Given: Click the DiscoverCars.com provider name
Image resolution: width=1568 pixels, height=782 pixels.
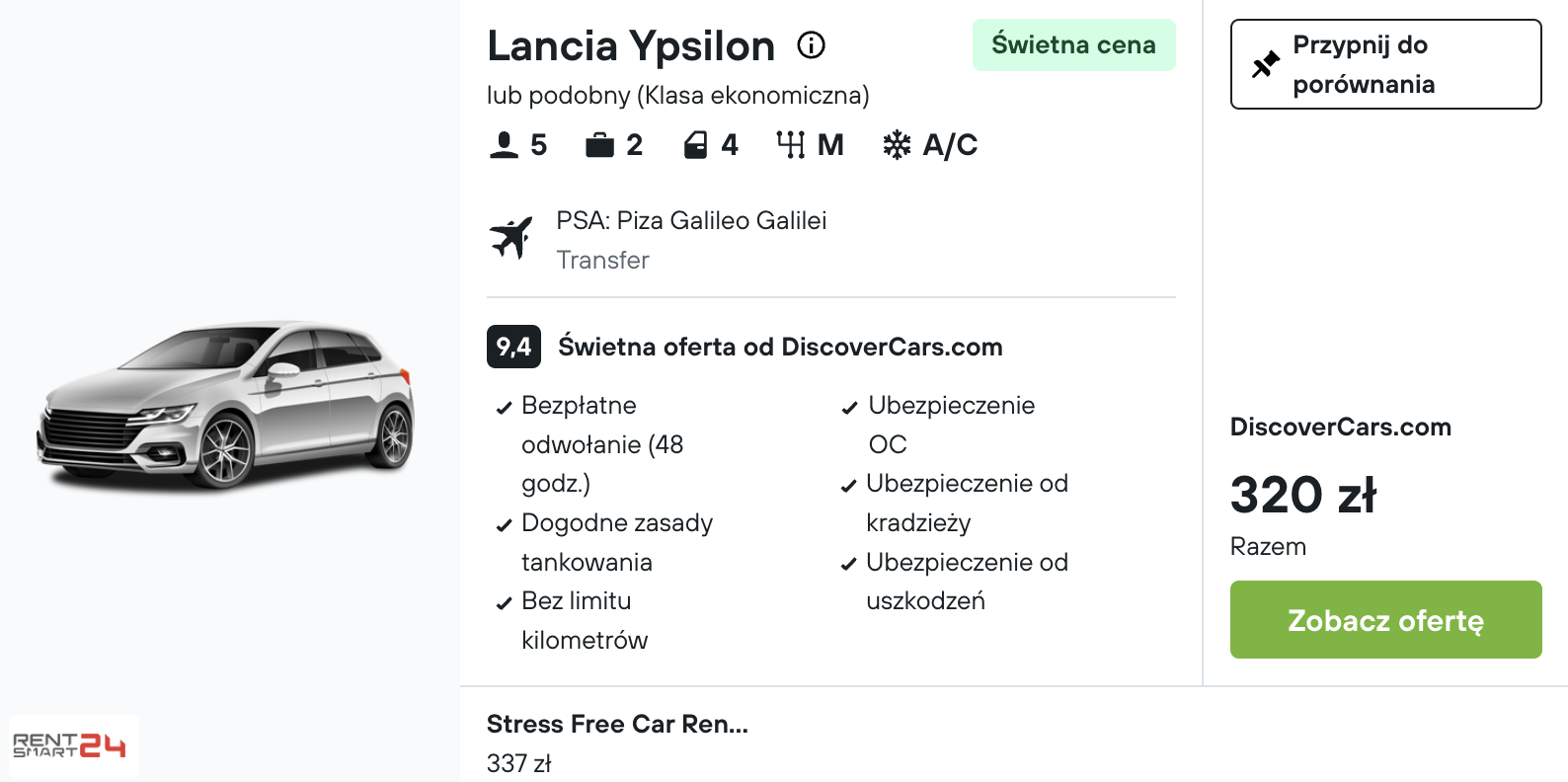Looking at the screenshot, I should (x=1340, y=428).
